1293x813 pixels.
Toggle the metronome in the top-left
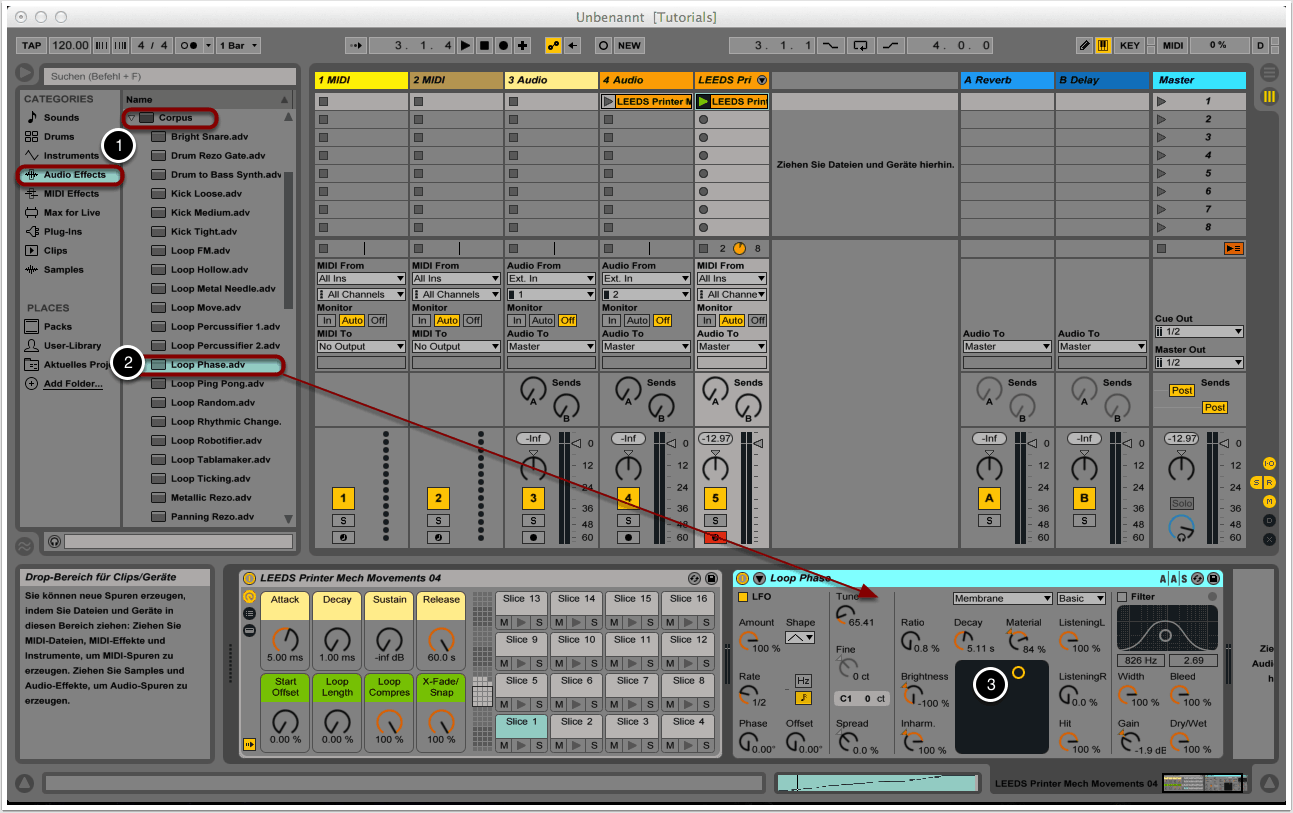189,45
